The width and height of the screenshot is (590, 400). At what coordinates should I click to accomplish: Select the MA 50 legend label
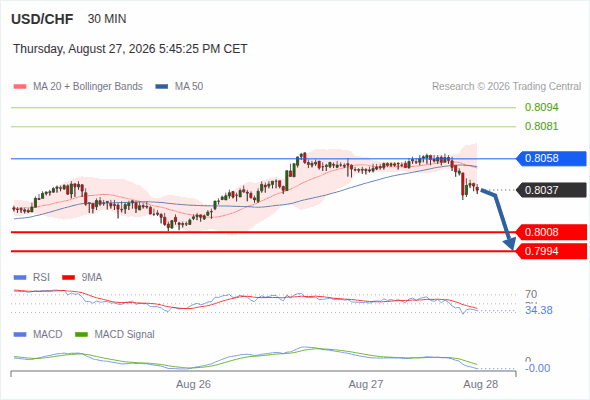pos(189,87)
